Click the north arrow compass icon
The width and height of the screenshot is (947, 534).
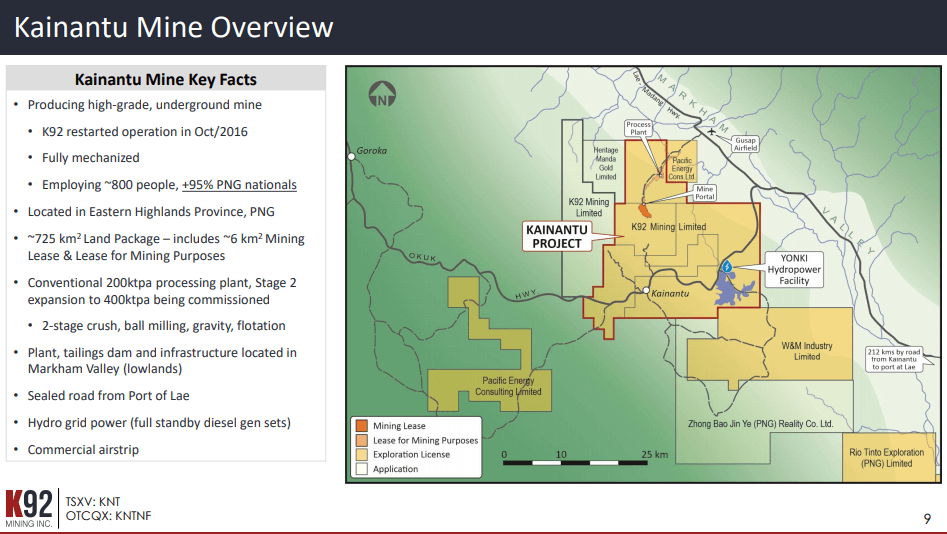[382, 94]
